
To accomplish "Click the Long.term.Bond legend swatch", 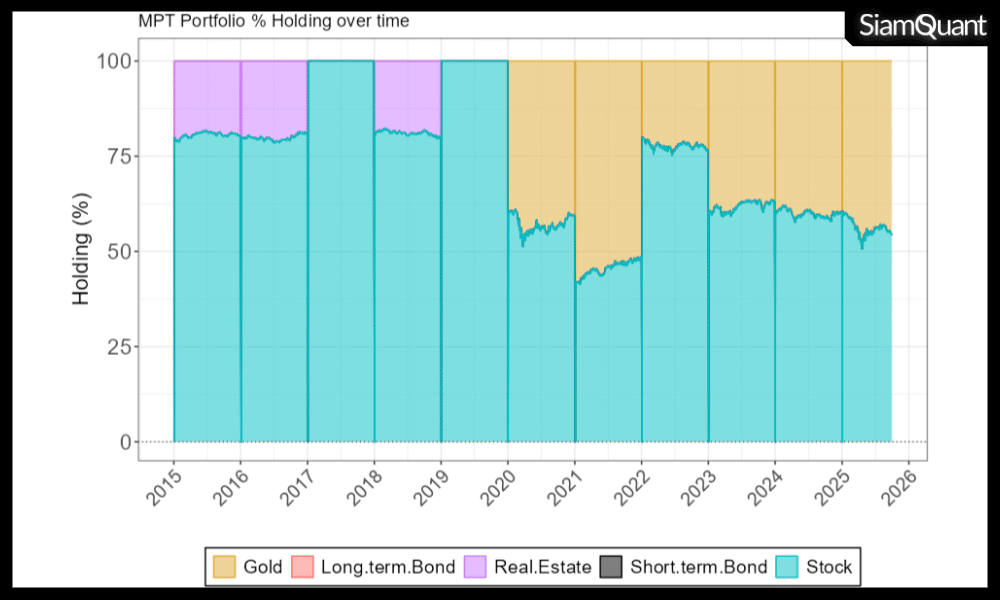I will pos(303,567).
